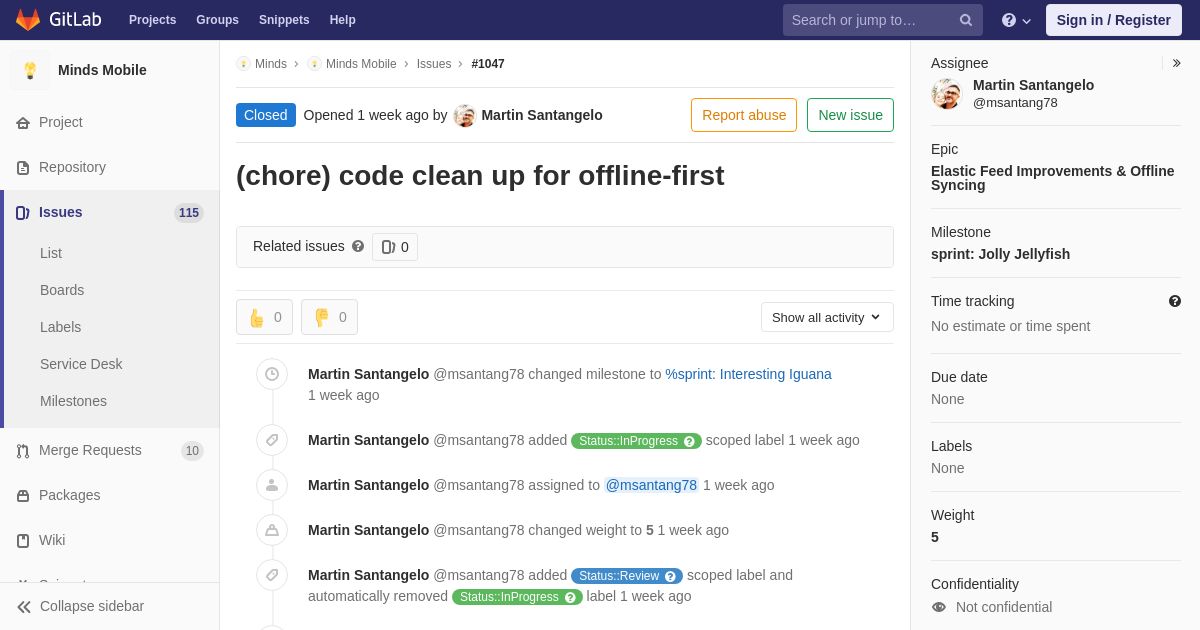The width and height of the screenshot is (1200, 630).
Task: Click the Report abuse button
Action: (744, 115)
